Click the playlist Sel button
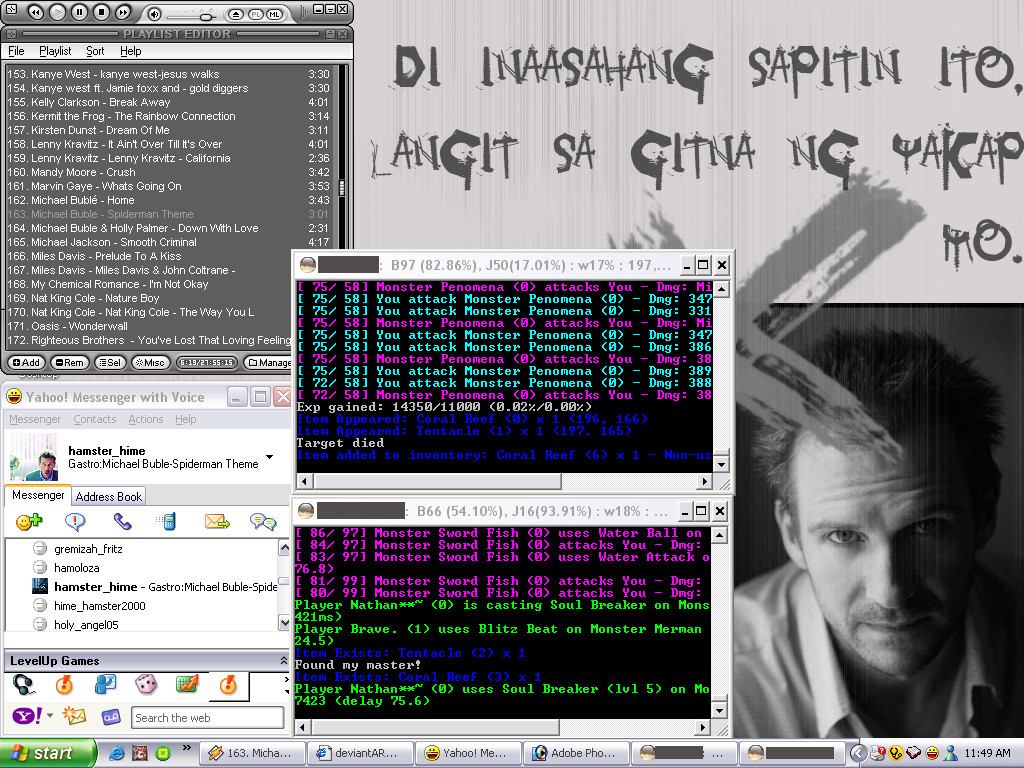Screen dimensions: 1024x768 pyautogui.click(x=110, y=362)
